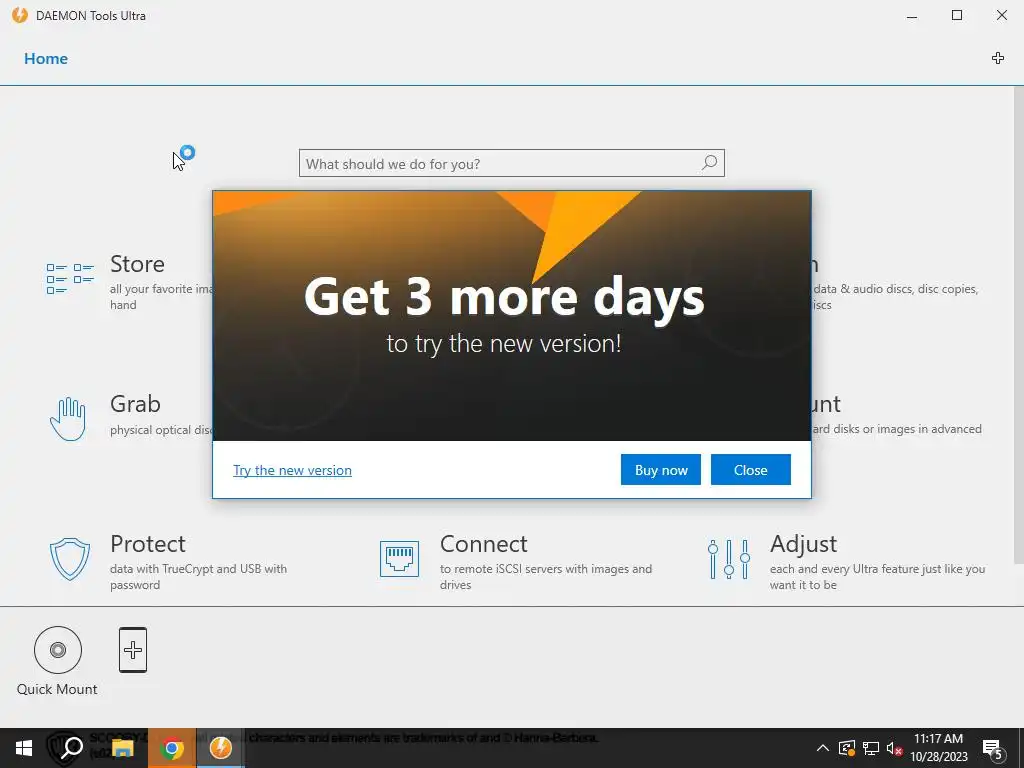Click the Store images list icon
The height and width of the screenshot is (768, 1024).
(70, 279)
